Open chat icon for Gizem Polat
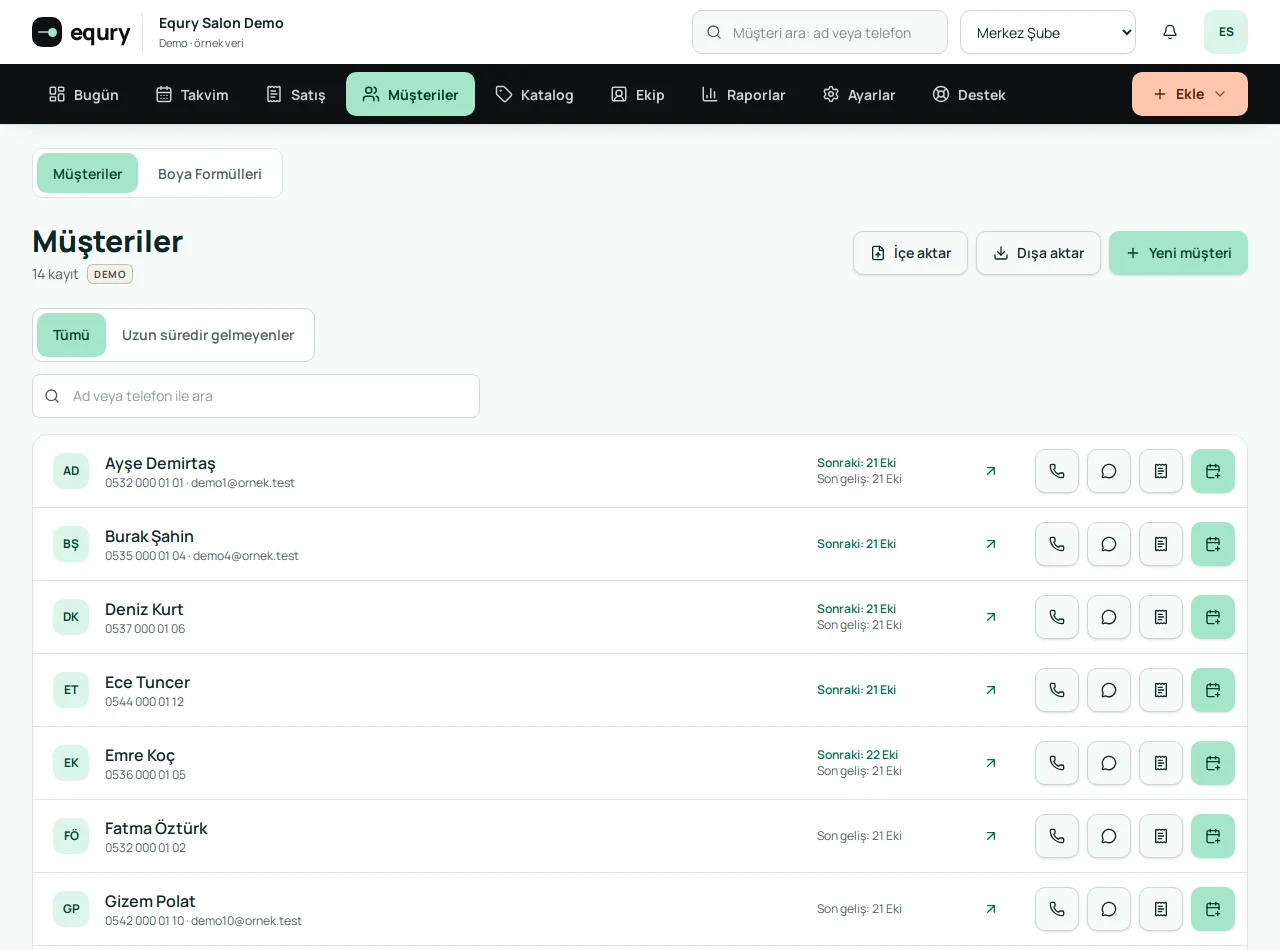Image resolution: width=1280 pixels, height=950 pixels. click(1109, 909)
